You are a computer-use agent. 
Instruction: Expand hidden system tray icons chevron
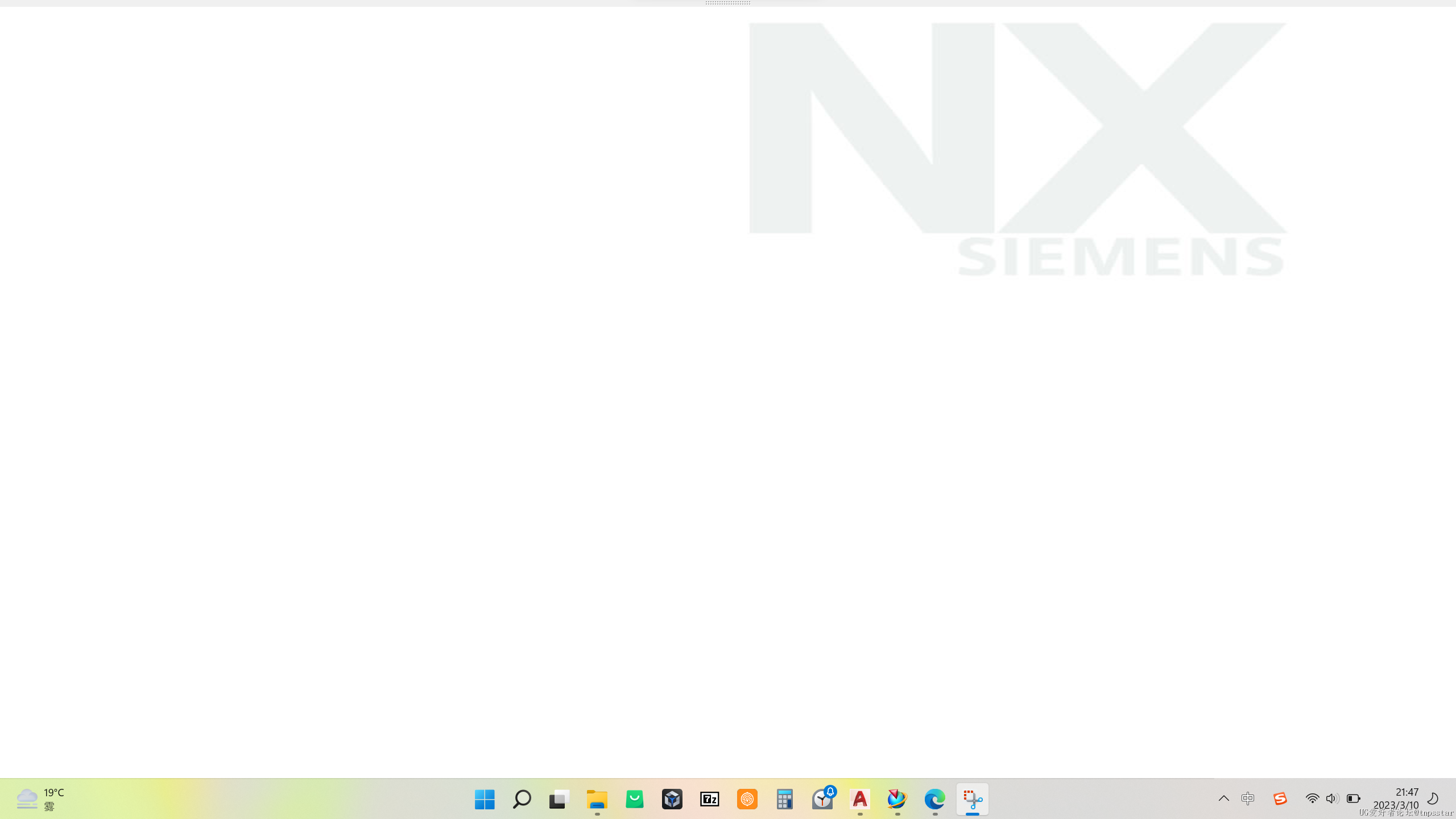pyautogui.click(x=1224, y=799)
